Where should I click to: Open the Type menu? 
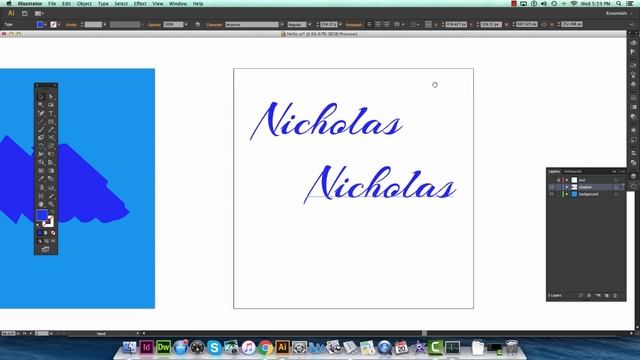coord(103,4)
